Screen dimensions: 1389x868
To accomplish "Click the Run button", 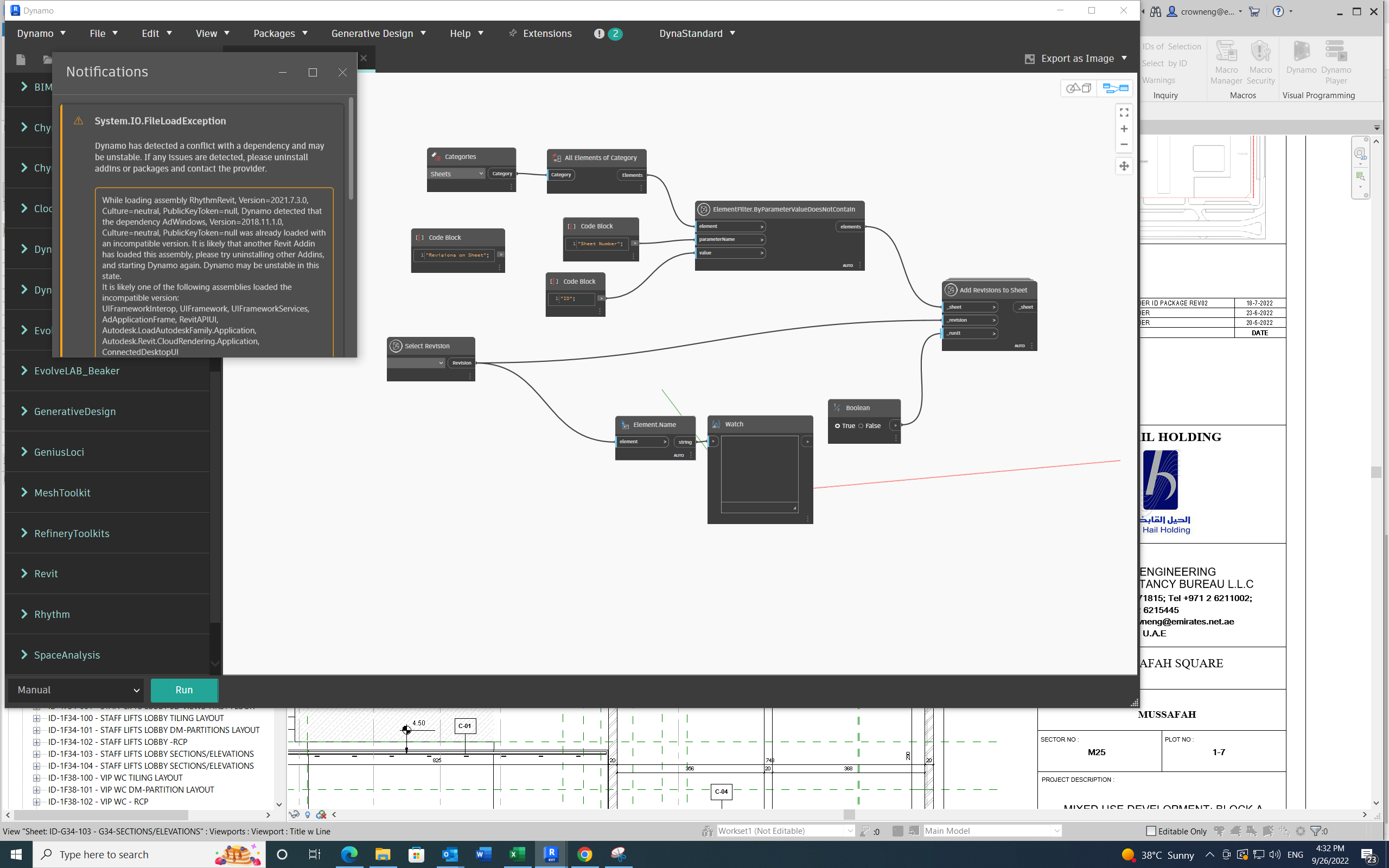I will [x=184, y=690].
